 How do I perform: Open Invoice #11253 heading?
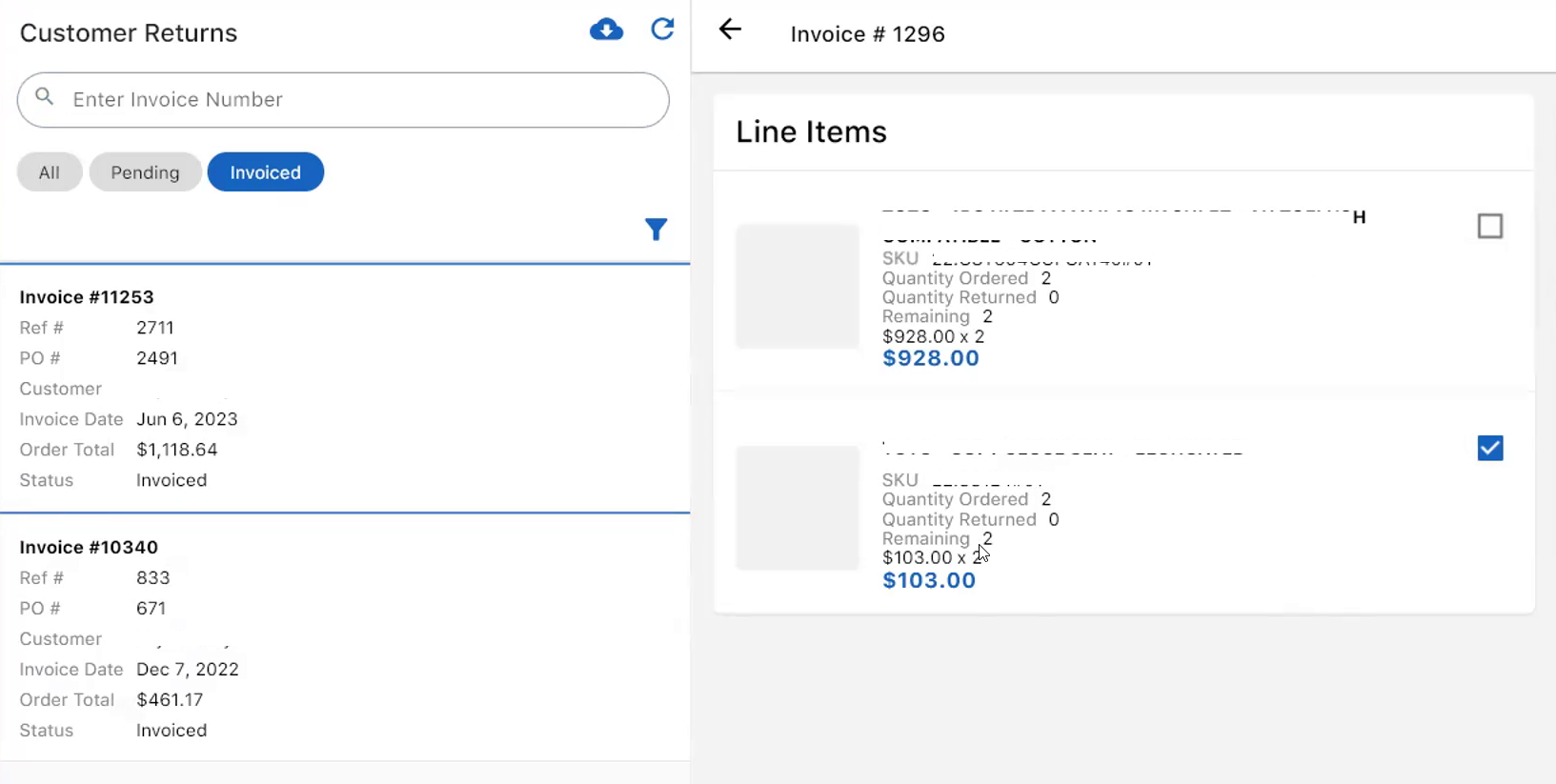pyautogui.click(x=87, y=297)
